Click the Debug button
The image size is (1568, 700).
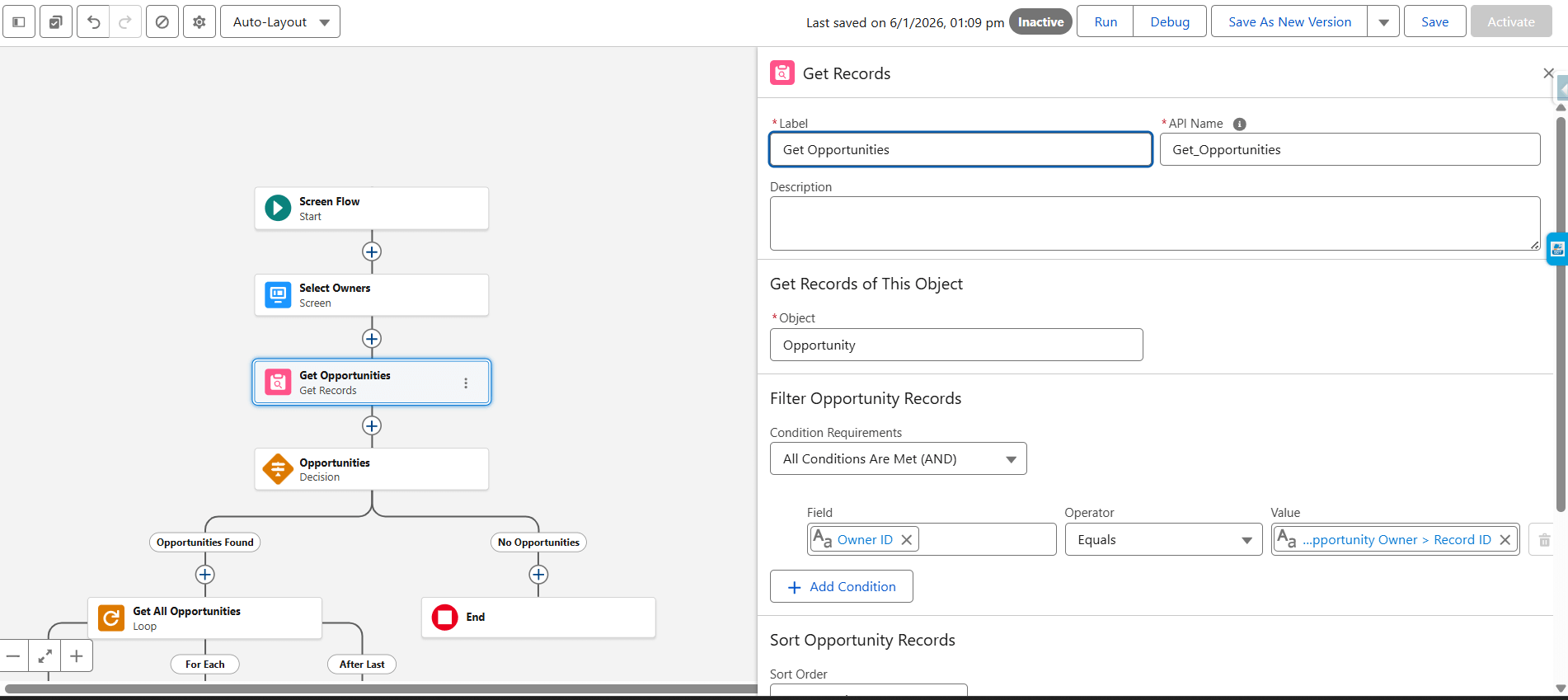[x=1170, y=22]
